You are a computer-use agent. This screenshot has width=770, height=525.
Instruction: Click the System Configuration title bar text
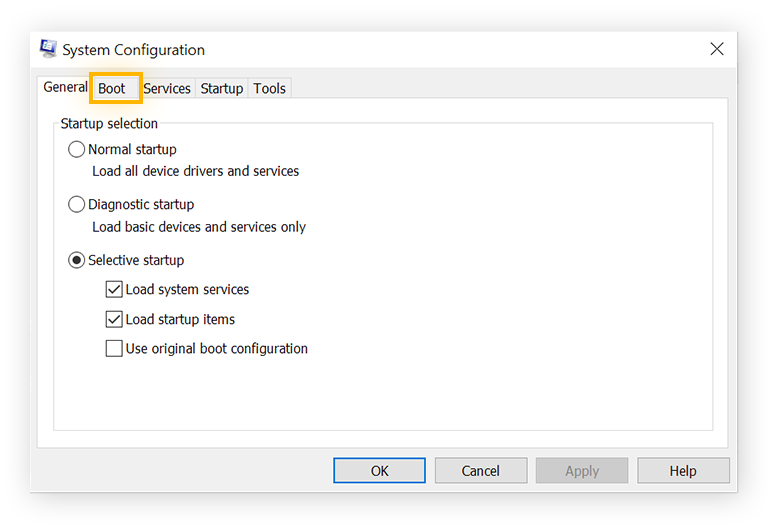(x=133, y=50)
